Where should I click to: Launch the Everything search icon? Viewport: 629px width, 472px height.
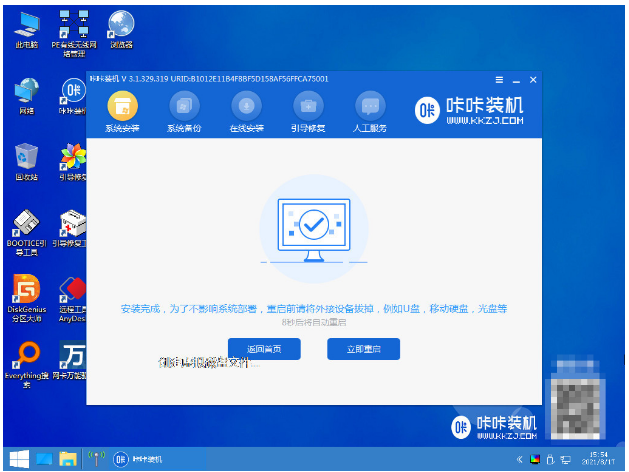tap(26, 365)
